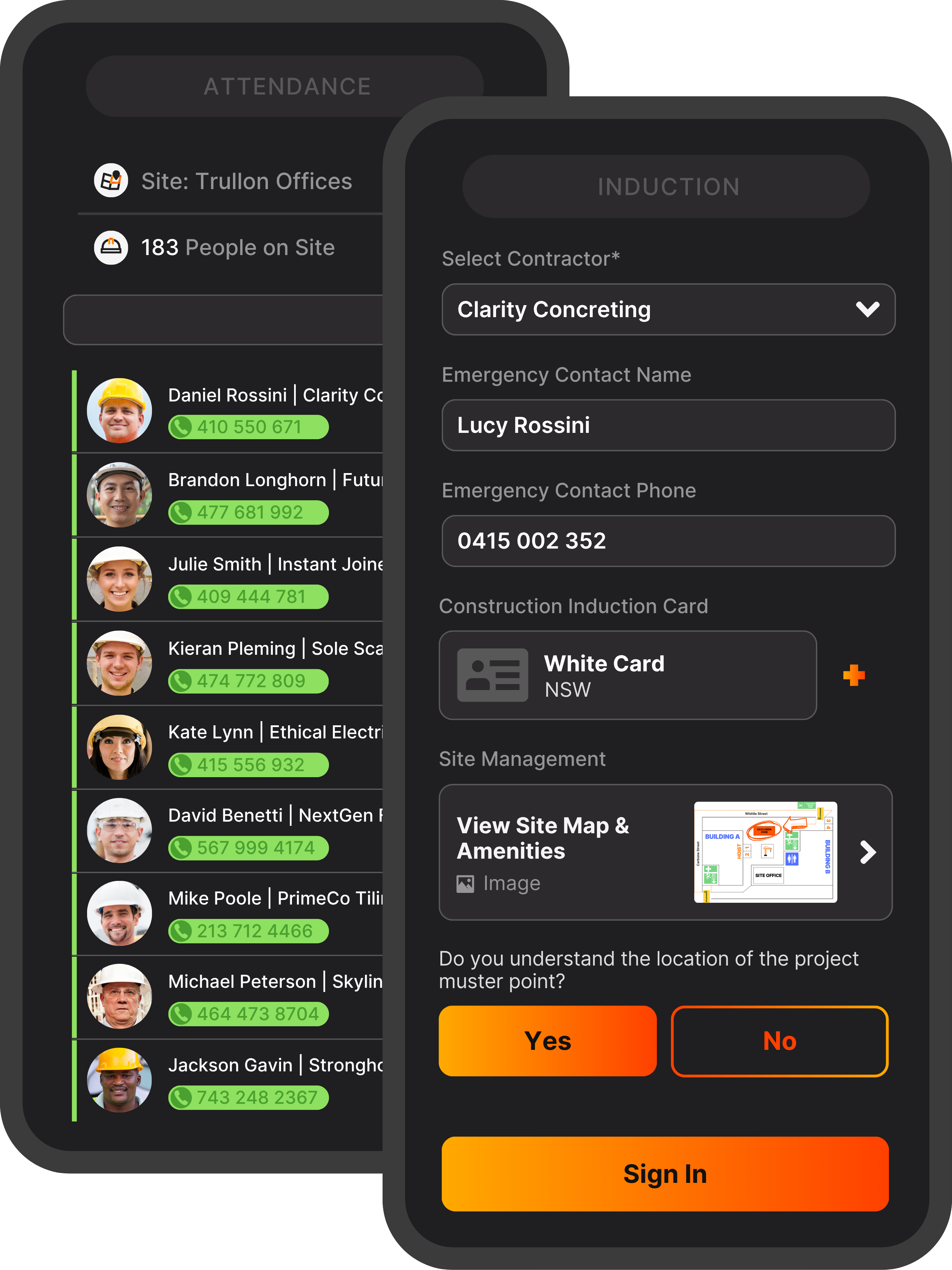Click the White Card ID icon
The image size is (952, 1270).
coord(492,675)
